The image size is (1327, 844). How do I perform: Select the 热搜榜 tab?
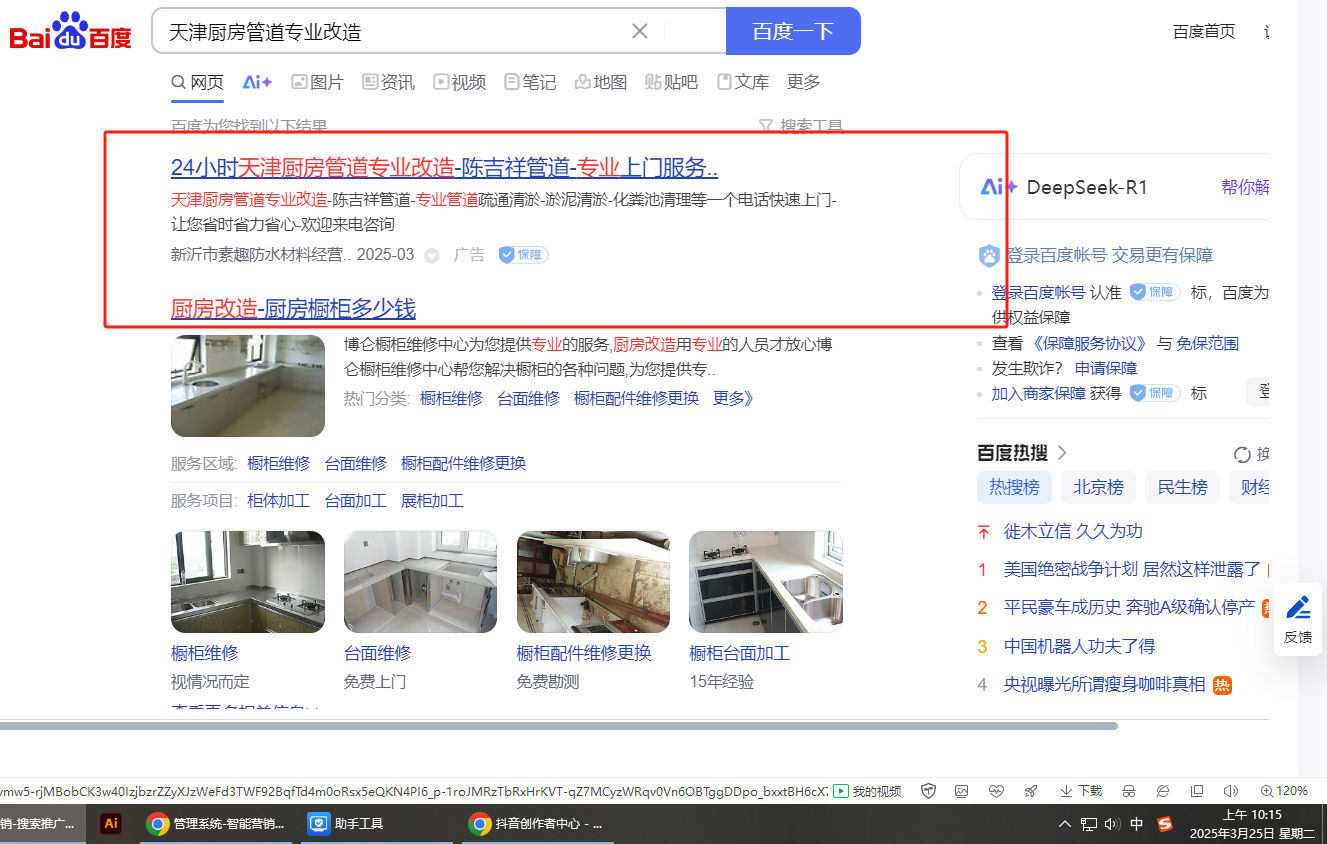(1014, 487)
